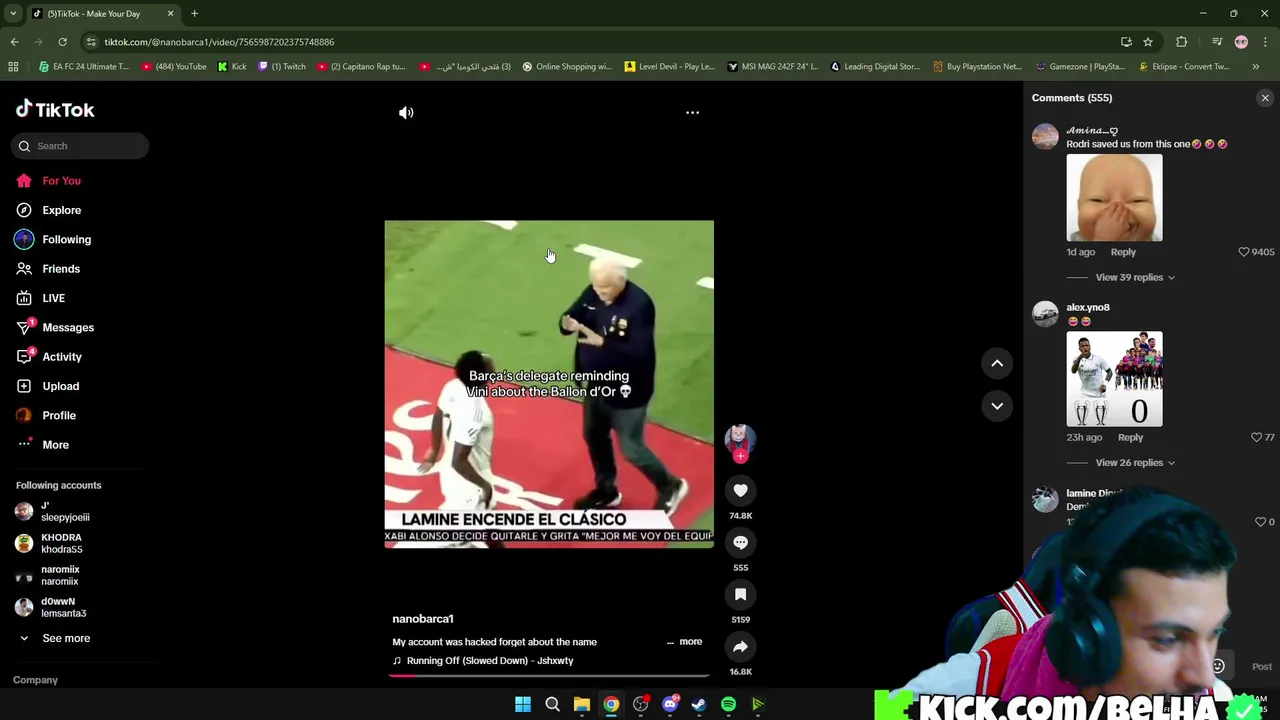Open Chrome extensions puzzle icon
Screen dimensions: 1280x720
point(1182,42)
